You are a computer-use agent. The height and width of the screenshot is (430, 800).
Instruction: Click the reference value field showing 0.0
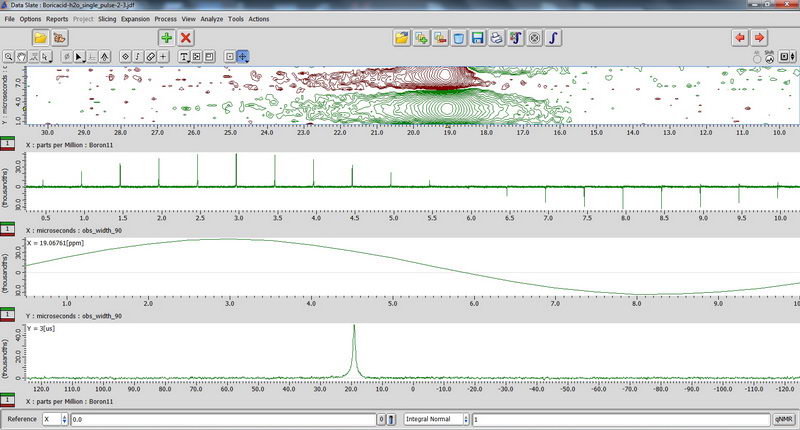pyautogui.click(x=222, y=420)
